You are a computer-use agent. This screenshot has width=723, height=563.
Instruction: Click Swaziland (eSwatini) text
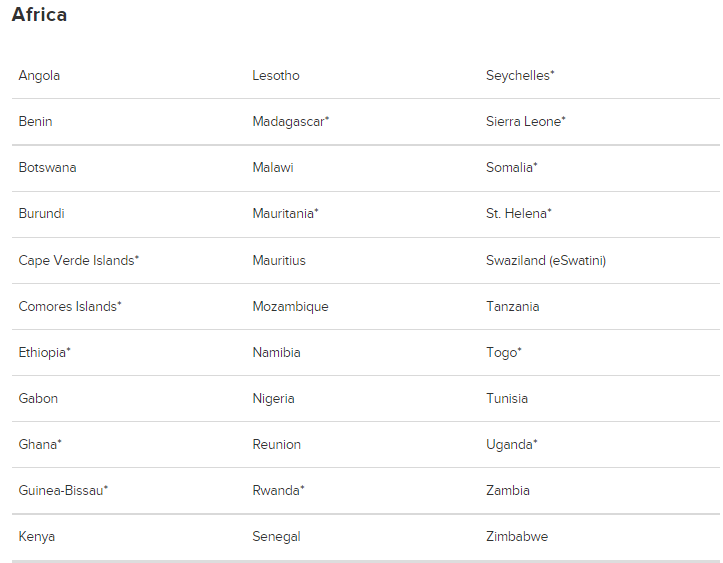(x=546, y=261)
